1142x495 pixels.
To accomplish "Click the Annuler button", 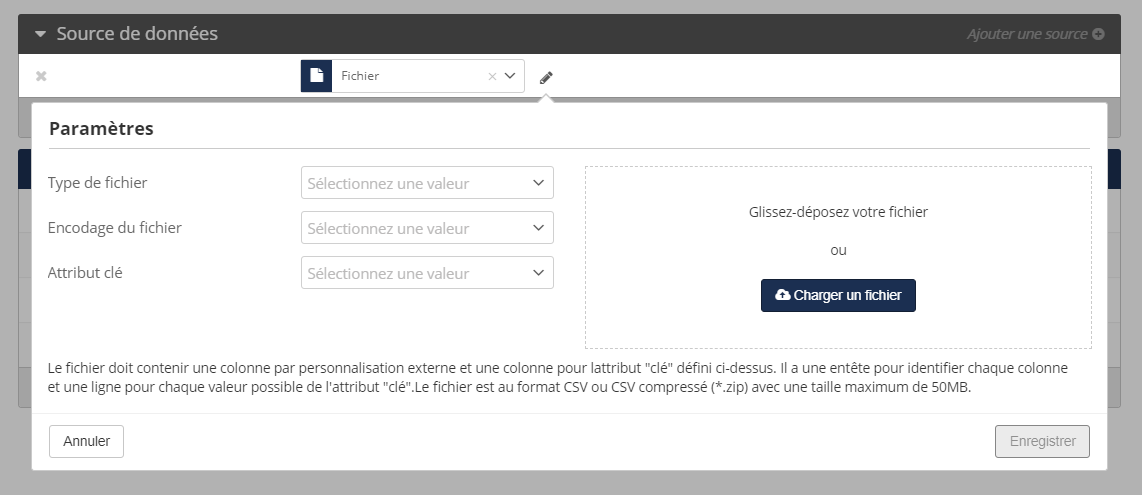I will click(x=86, y=441).
